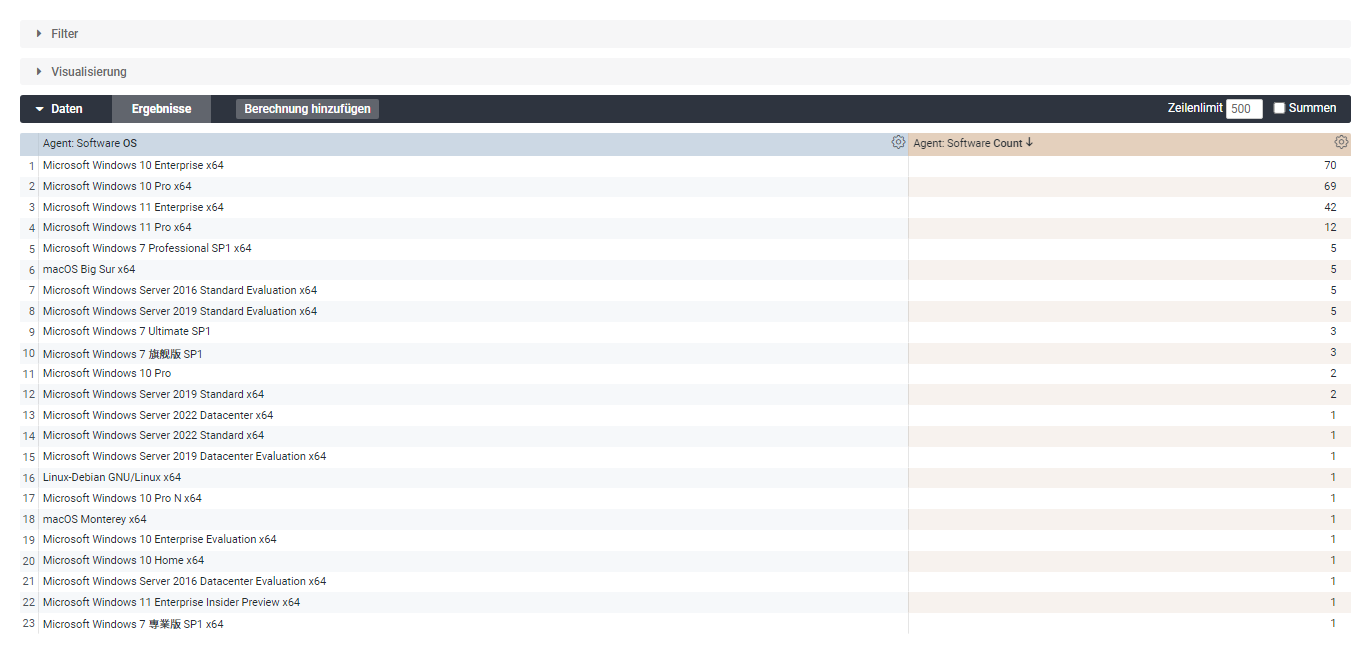Click count value 69
The image size is (1369, 660).
(1330, 186)
